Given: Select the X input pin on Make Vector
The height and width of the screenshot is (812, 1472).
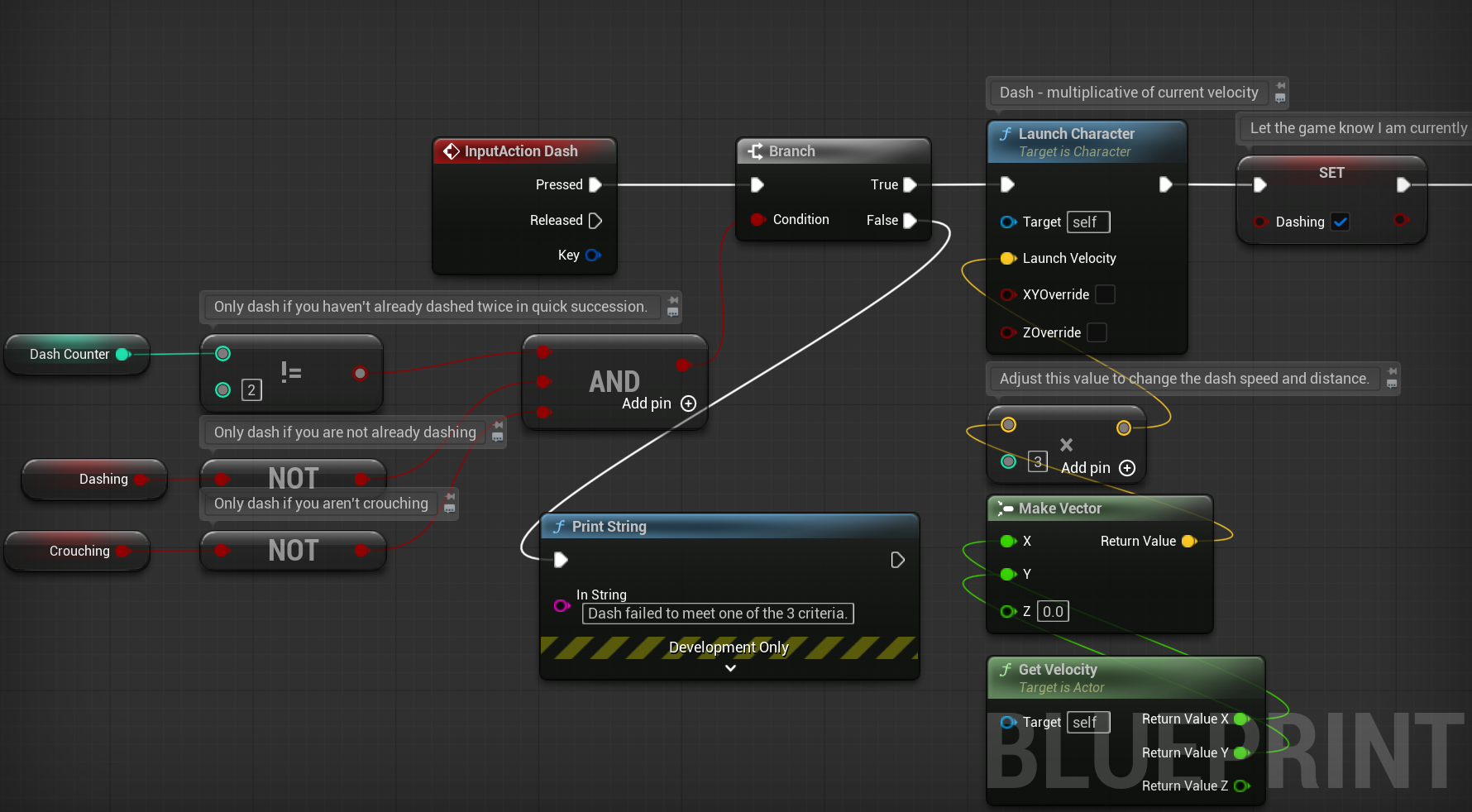Looking at the screenshot, I should (1008, 541).
